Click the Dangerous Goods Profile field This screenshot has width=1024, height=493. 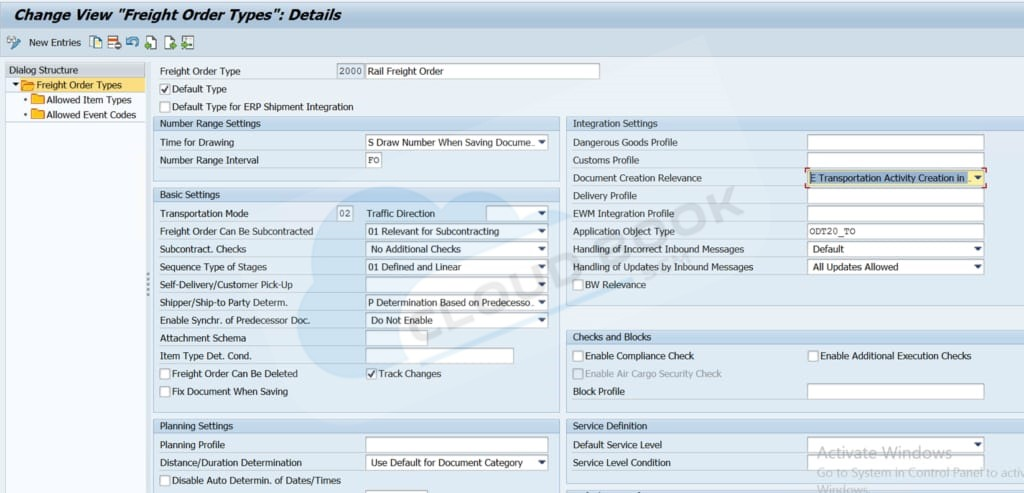895,142
